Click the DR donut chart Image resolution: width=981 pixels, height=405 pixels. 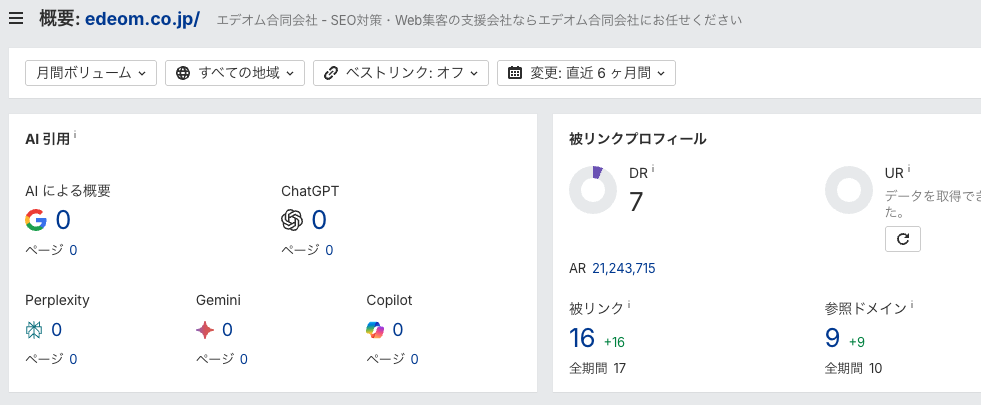click(593, 190)
